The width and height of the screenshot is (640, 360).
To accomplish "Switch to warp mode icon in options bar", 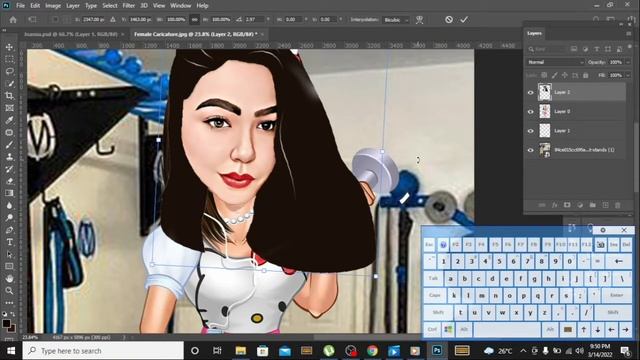I will tap(419, 20).
